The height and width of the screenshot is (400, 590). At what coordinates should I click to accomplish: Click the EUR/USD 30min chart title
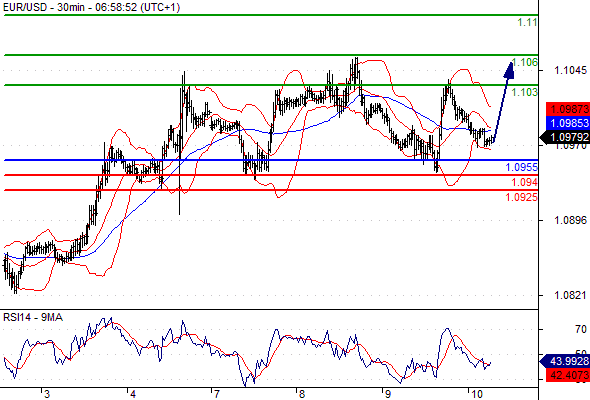(x=91, y=7)
